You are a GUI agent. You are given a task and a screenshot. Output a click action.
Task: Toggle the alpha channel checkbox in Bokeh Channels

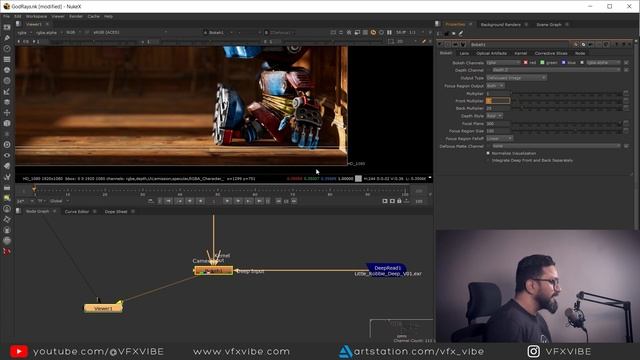point(582,62)
